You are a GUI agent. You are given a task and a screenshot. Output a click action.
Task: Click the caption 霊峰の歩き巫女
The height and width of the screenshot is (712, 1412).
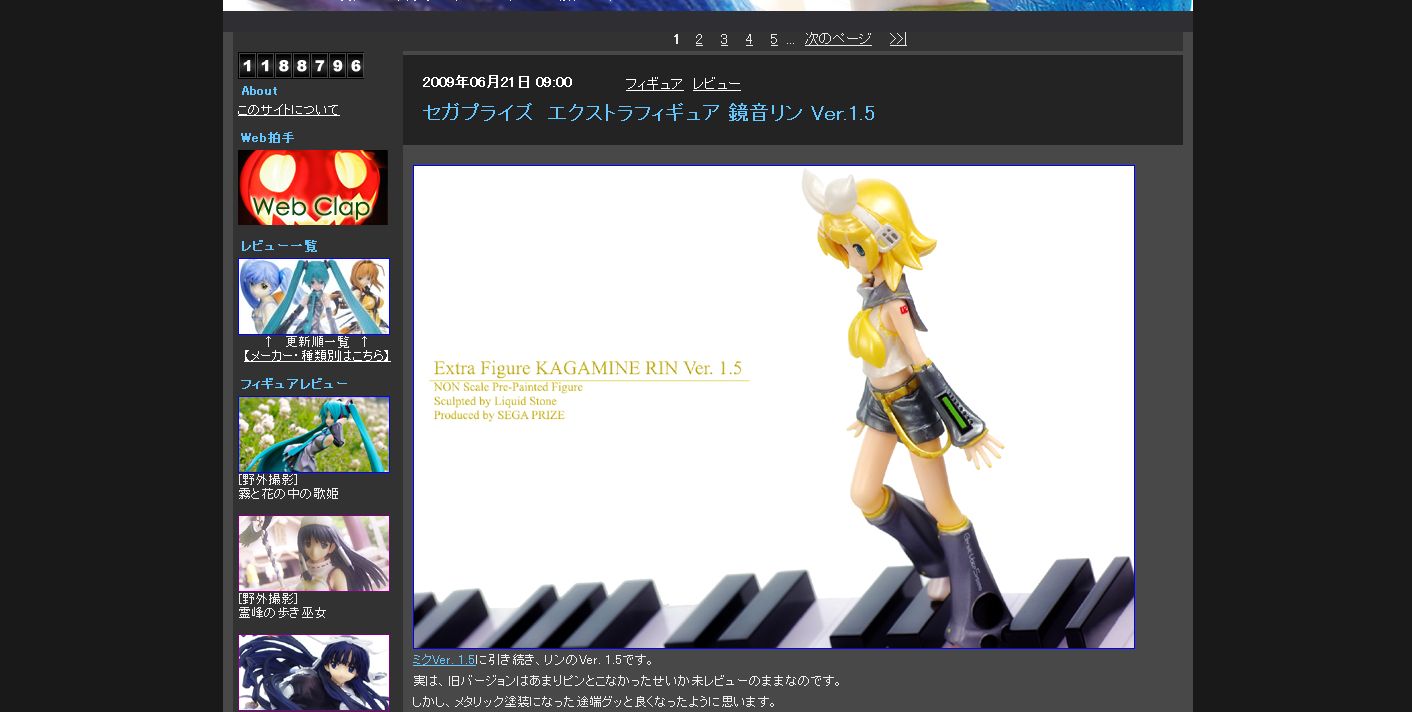pyautogui.click(x=282, y=613)
